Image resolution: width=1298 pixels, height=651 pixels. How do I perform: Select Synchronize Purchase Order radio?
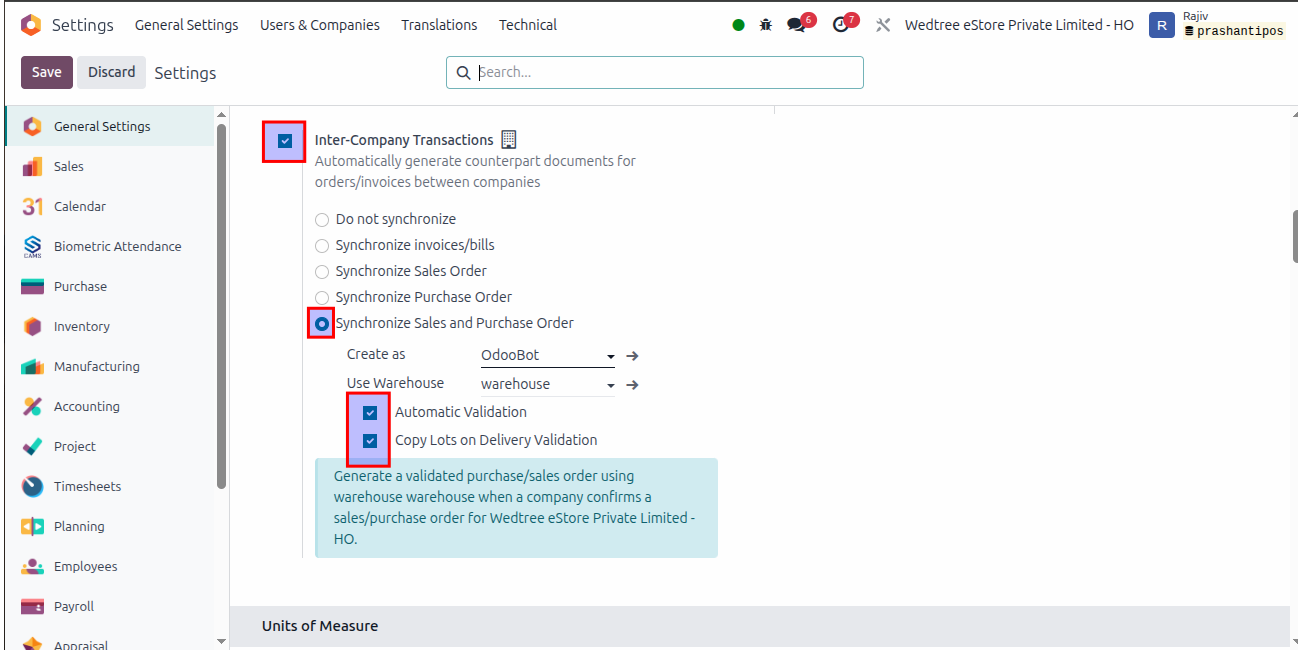pos(321,297)
